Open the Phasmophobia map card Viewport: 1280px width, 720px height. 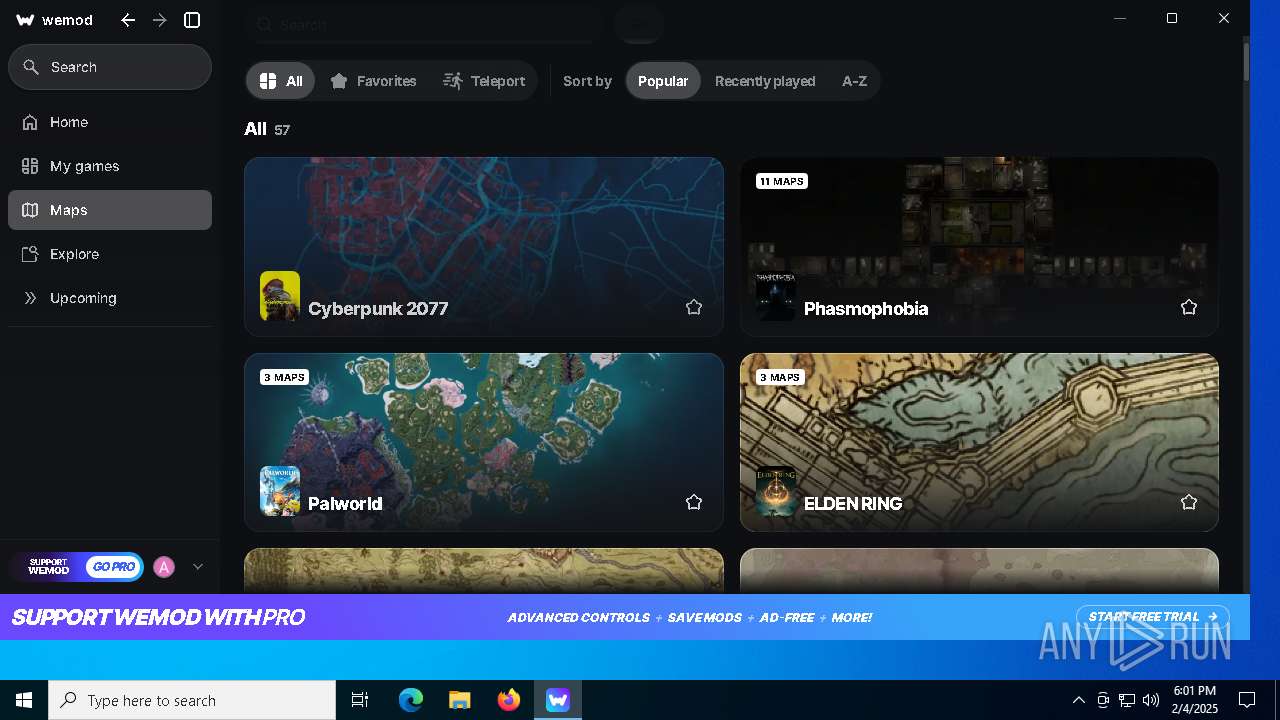(x=979, y=246)
